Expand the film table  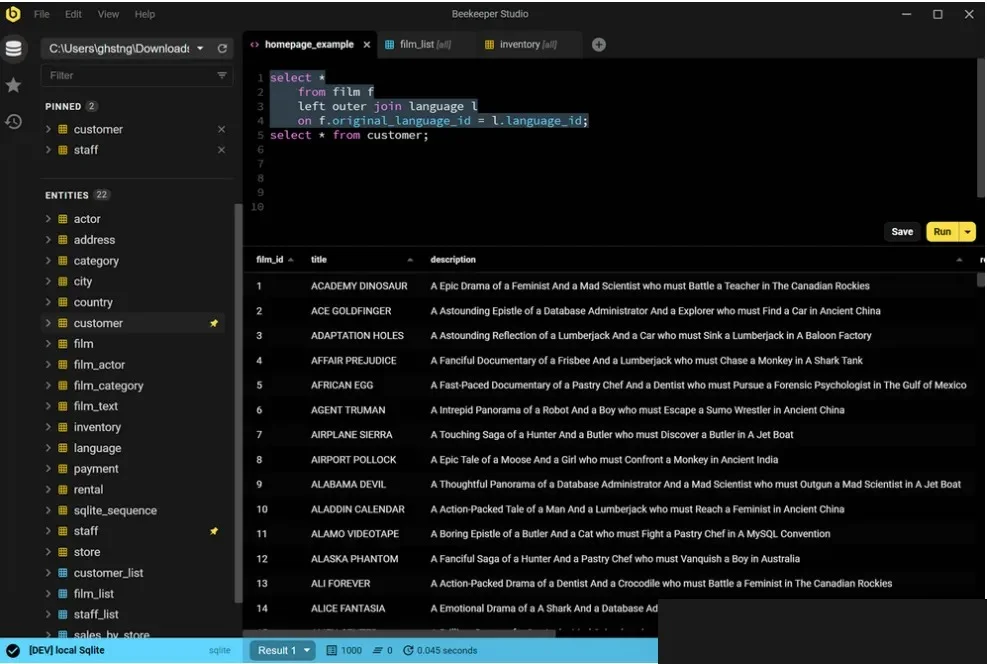[48, 344]
